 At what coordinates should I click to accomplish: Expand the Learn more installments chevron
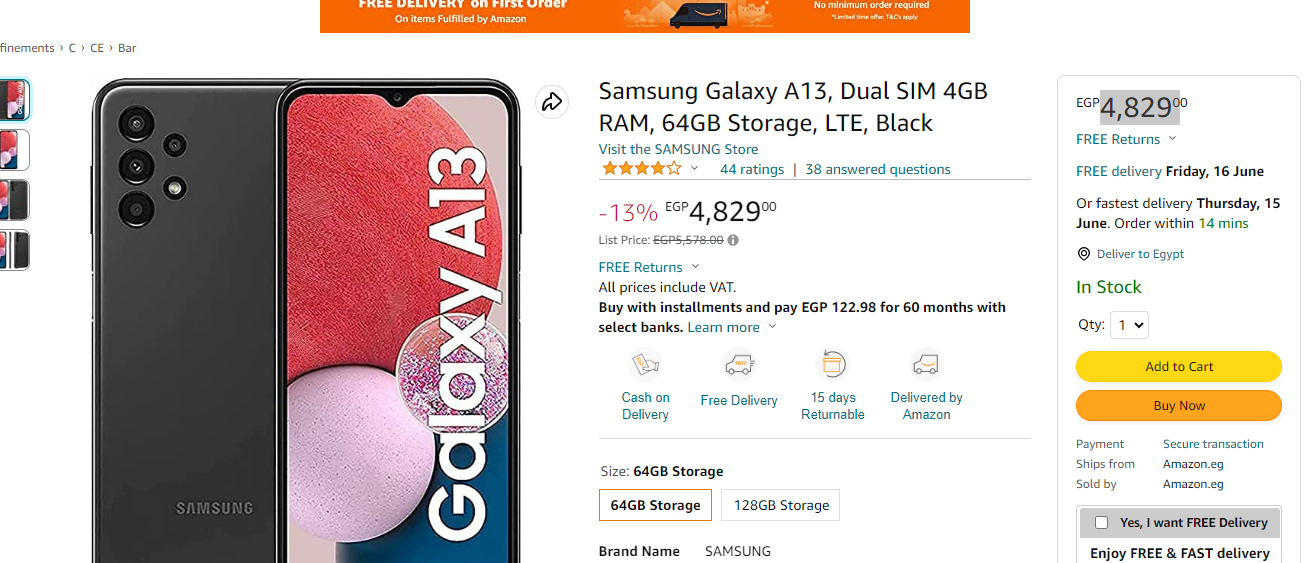coord(772,327)
